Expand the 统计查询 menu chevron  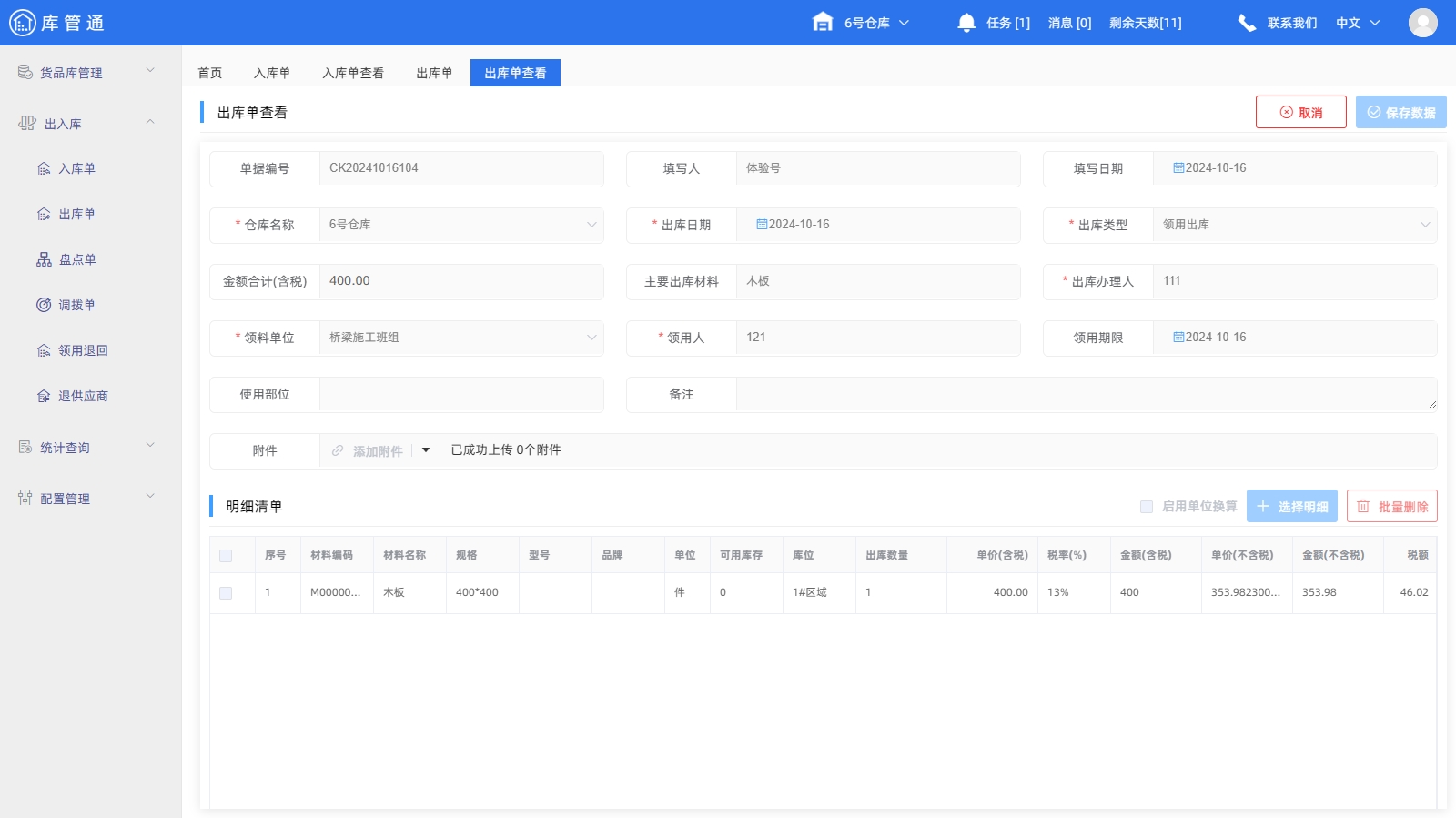(x=150, y=445)
